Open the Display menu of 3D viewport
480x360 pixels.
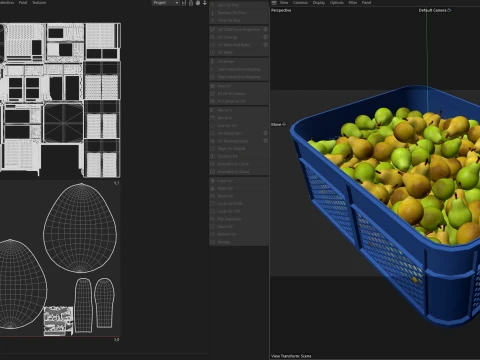319,2
